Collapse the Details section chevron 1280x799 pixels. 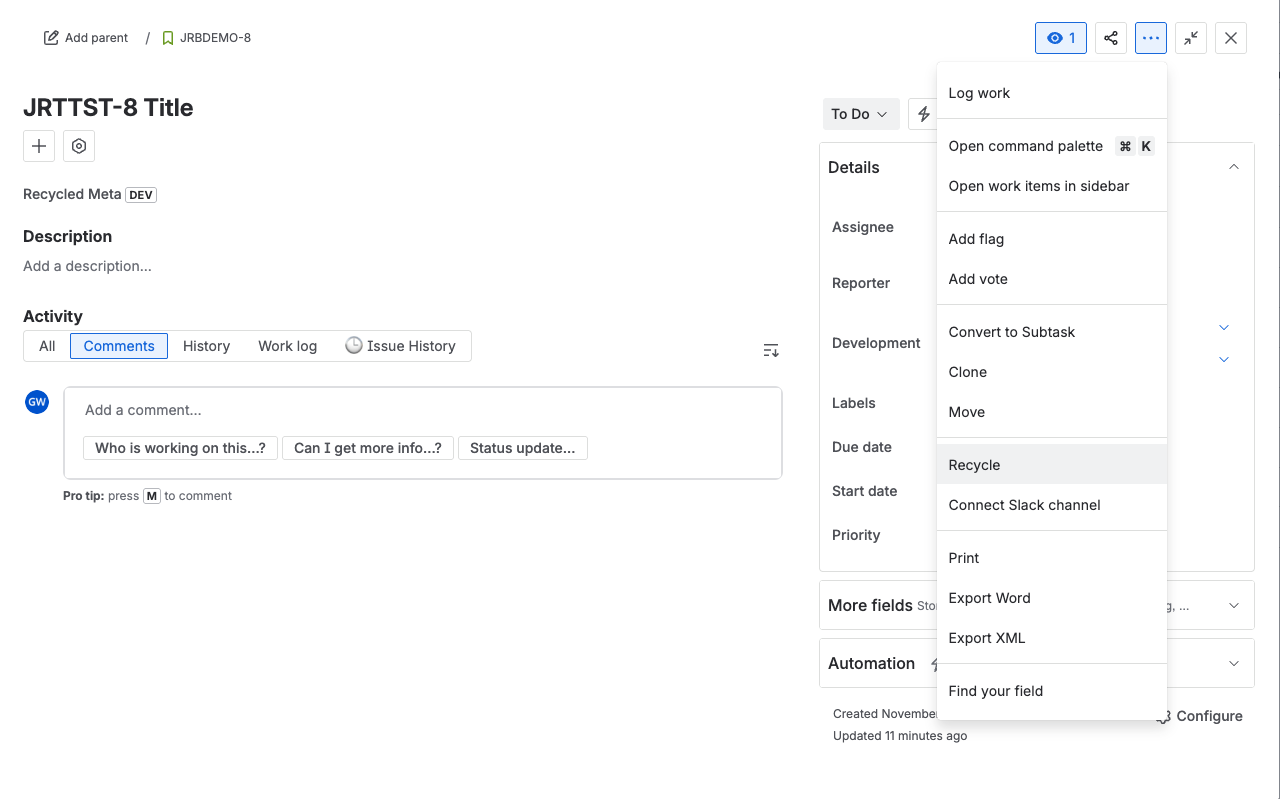click(1234, 167)
